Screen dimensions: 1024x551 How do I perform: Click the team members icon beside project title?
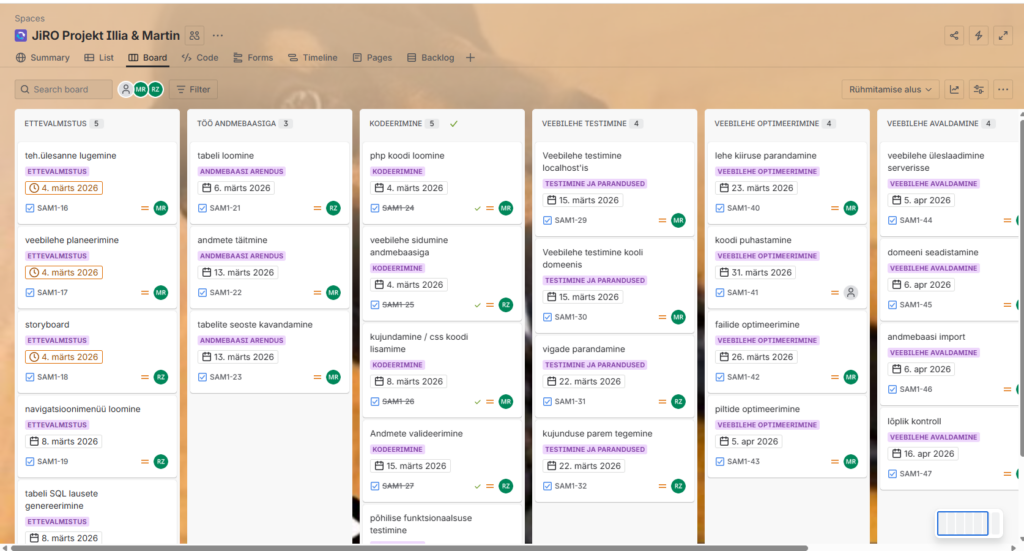pos(194,35)
